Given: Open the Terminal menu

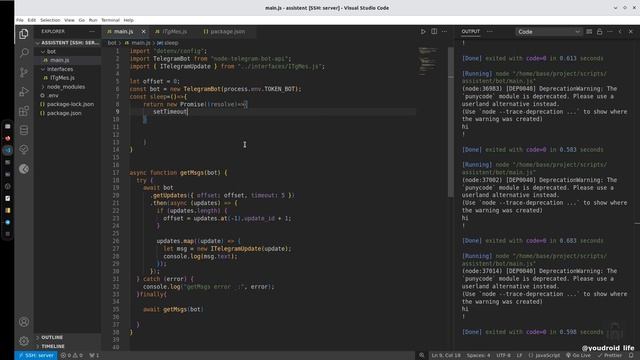Looking at the screenshot, I should click(x=110, y=20).
